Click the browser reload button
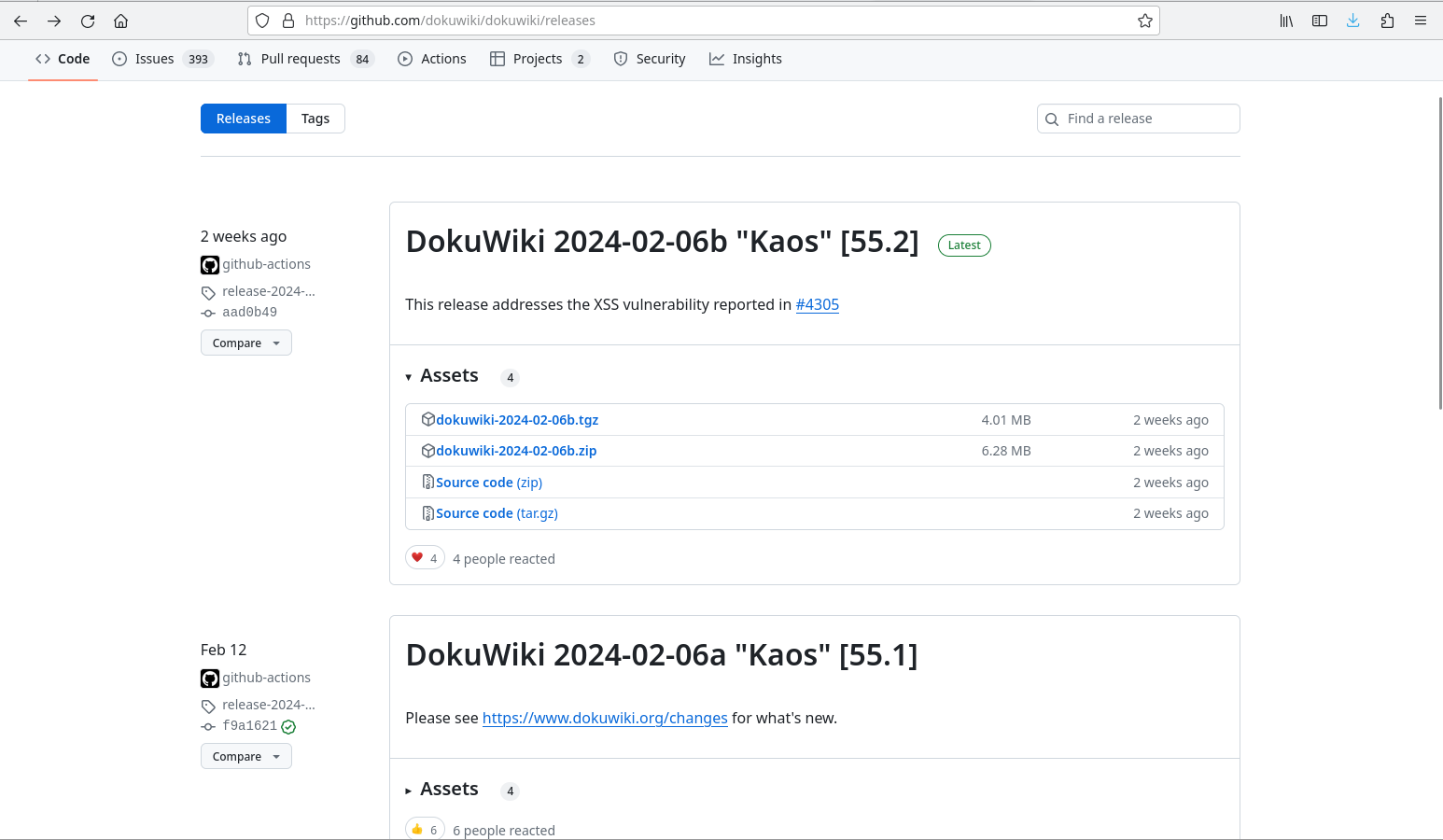 point(88,21)
